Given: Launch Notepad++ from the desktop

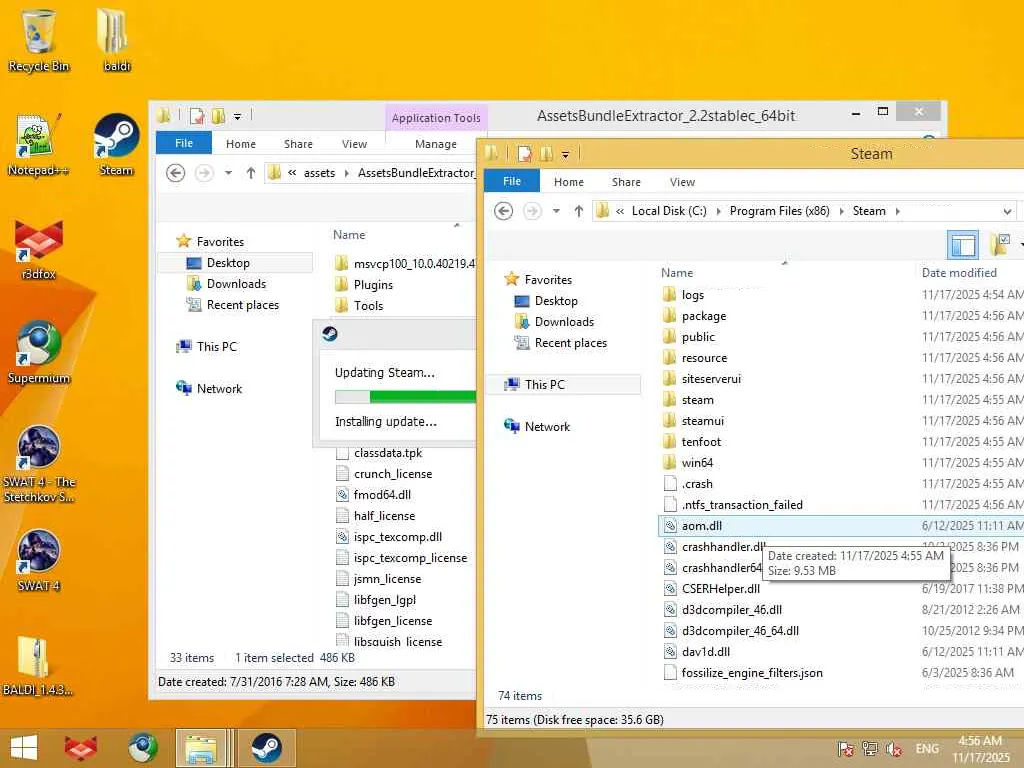Looking at the screenshot, I should [x=38, y=145].
